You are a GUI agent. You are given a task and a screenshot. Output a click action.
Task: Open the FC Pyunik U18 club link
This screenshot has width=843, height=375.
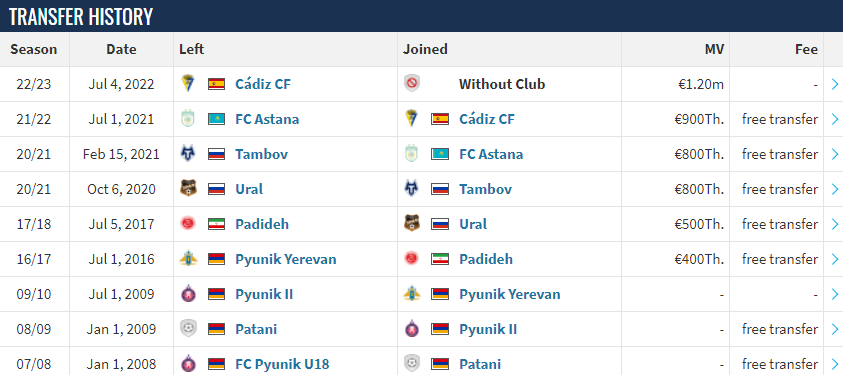coord(282,364)
